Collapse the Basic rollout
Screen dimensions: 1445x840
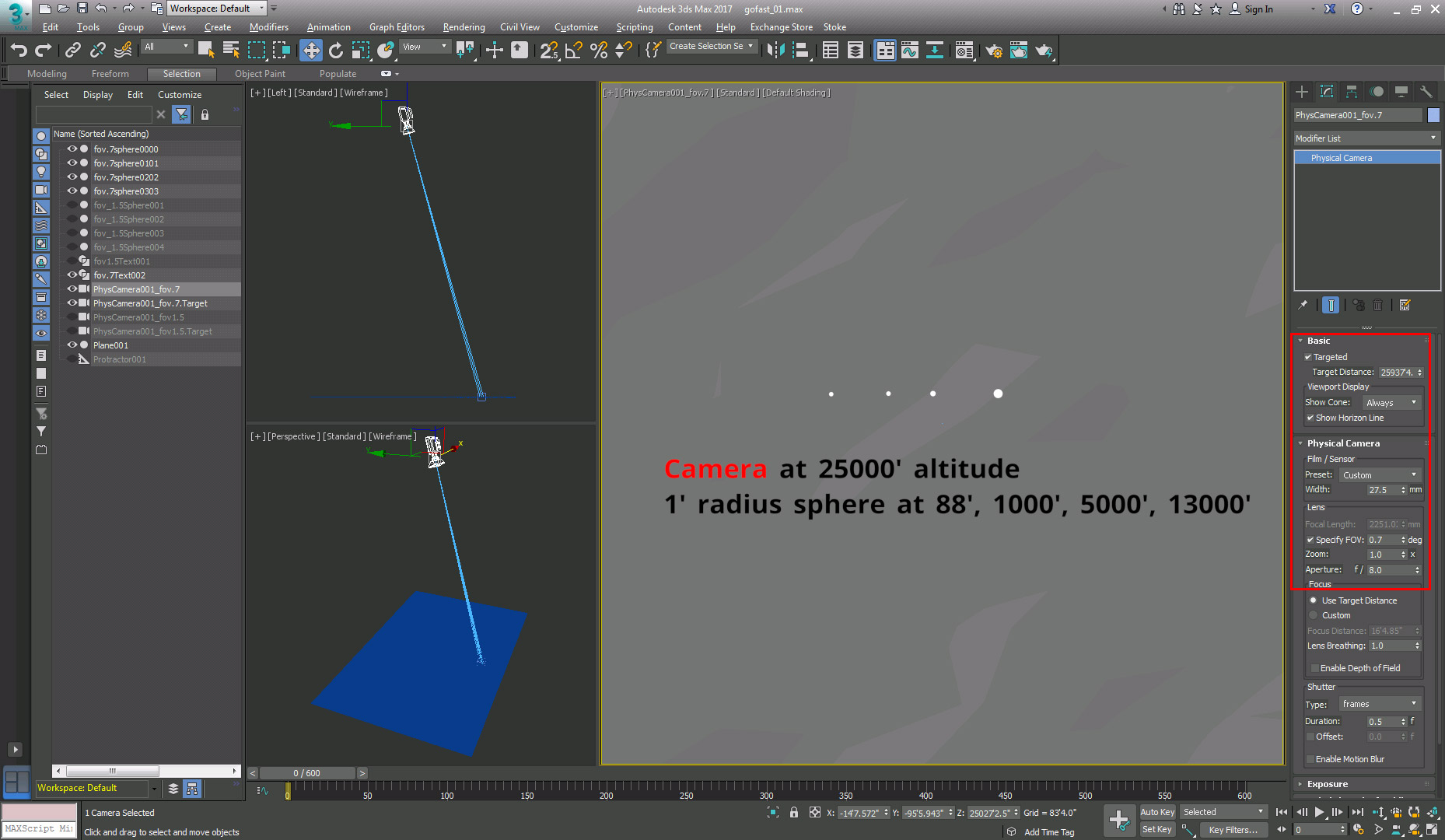(1318, 341)
